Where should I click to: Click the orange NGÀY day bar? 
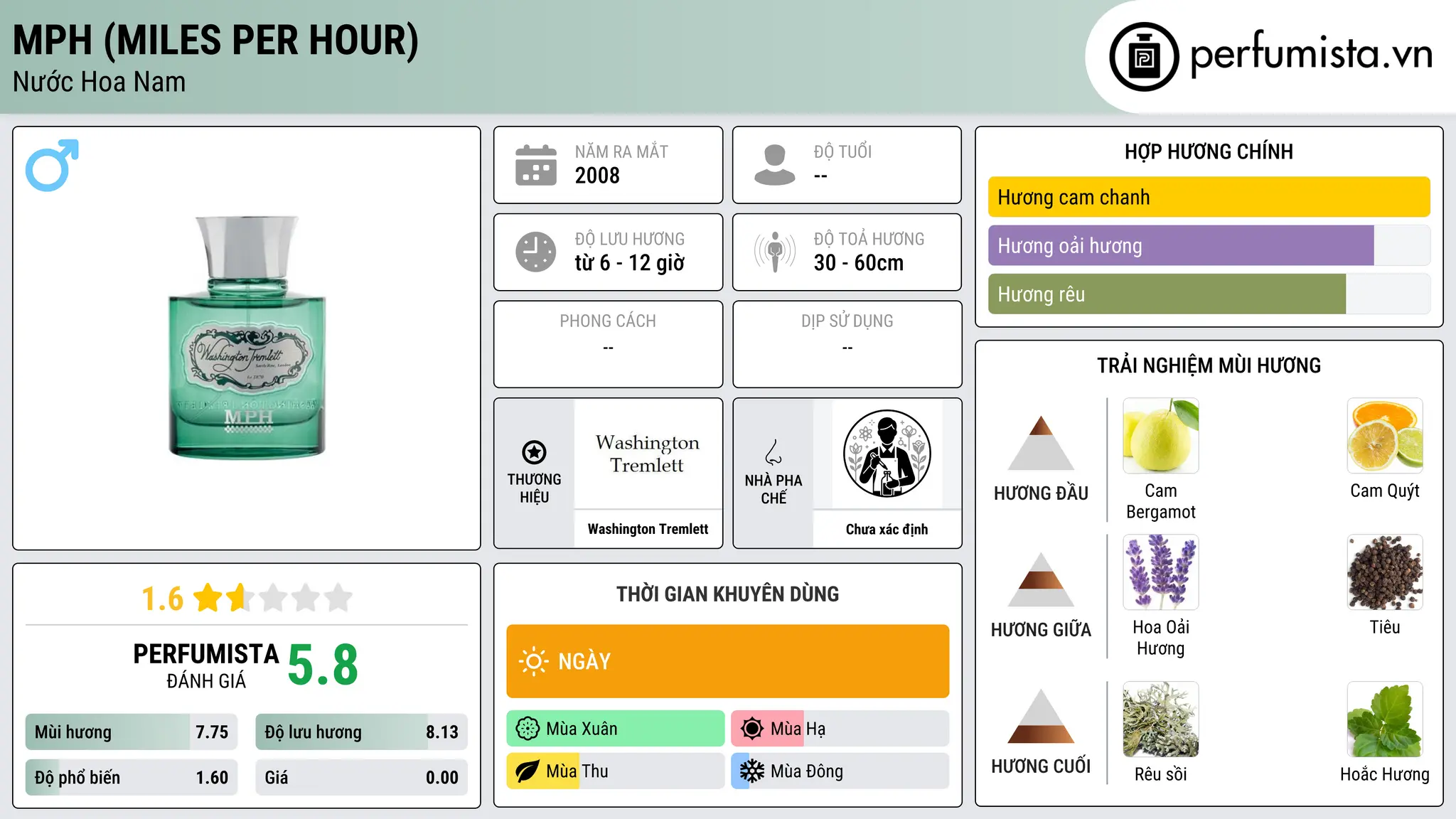[x=727, y=661]
